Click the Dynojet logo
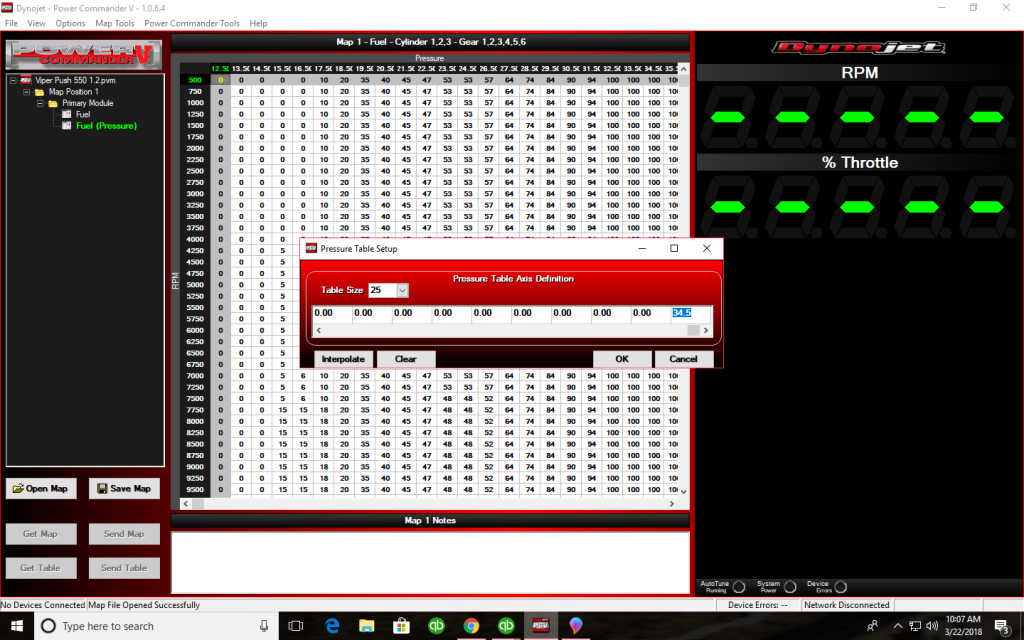This screenshot has height=640, width=1024. (859, 47)
